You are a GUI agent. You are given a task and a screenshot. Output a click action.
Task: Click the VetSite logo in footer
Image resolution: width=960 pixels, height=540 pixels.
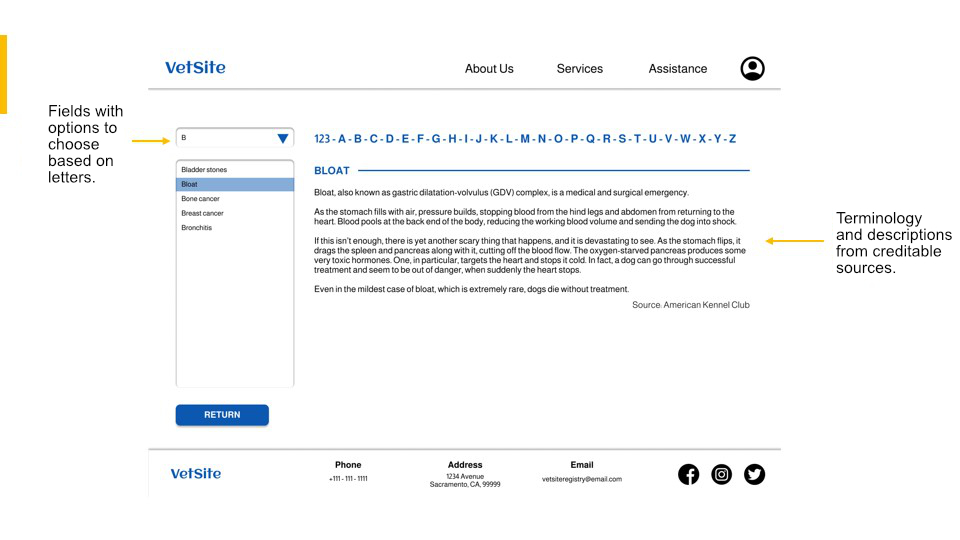pyautogui.click(x=196, y=473)
